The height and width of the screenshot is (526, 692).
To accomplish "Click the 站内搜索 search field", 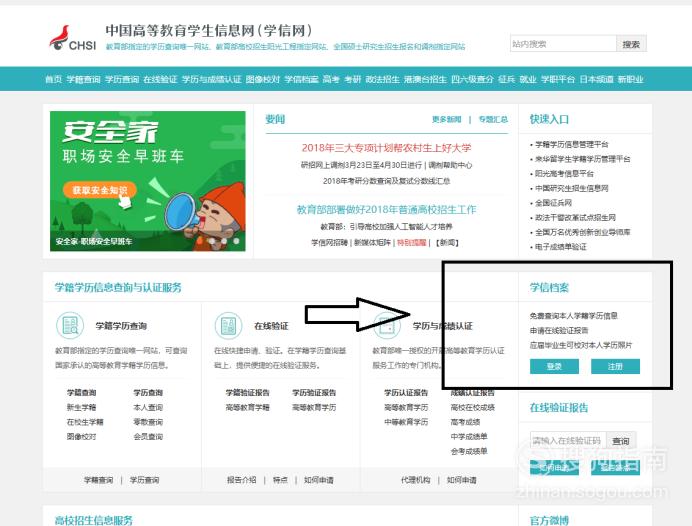I will 563,44.
